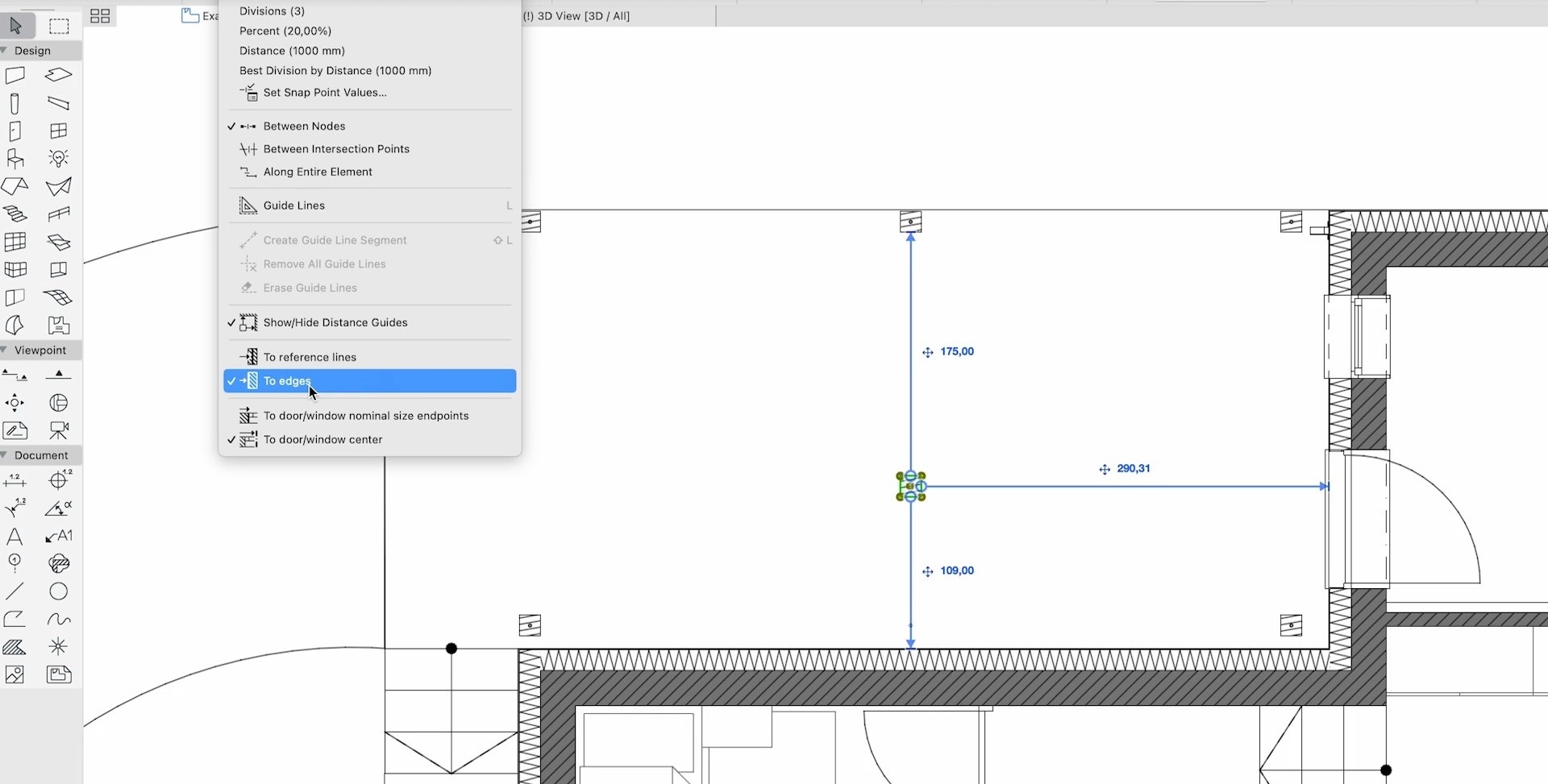Select the Text tool

pos(15,537)
